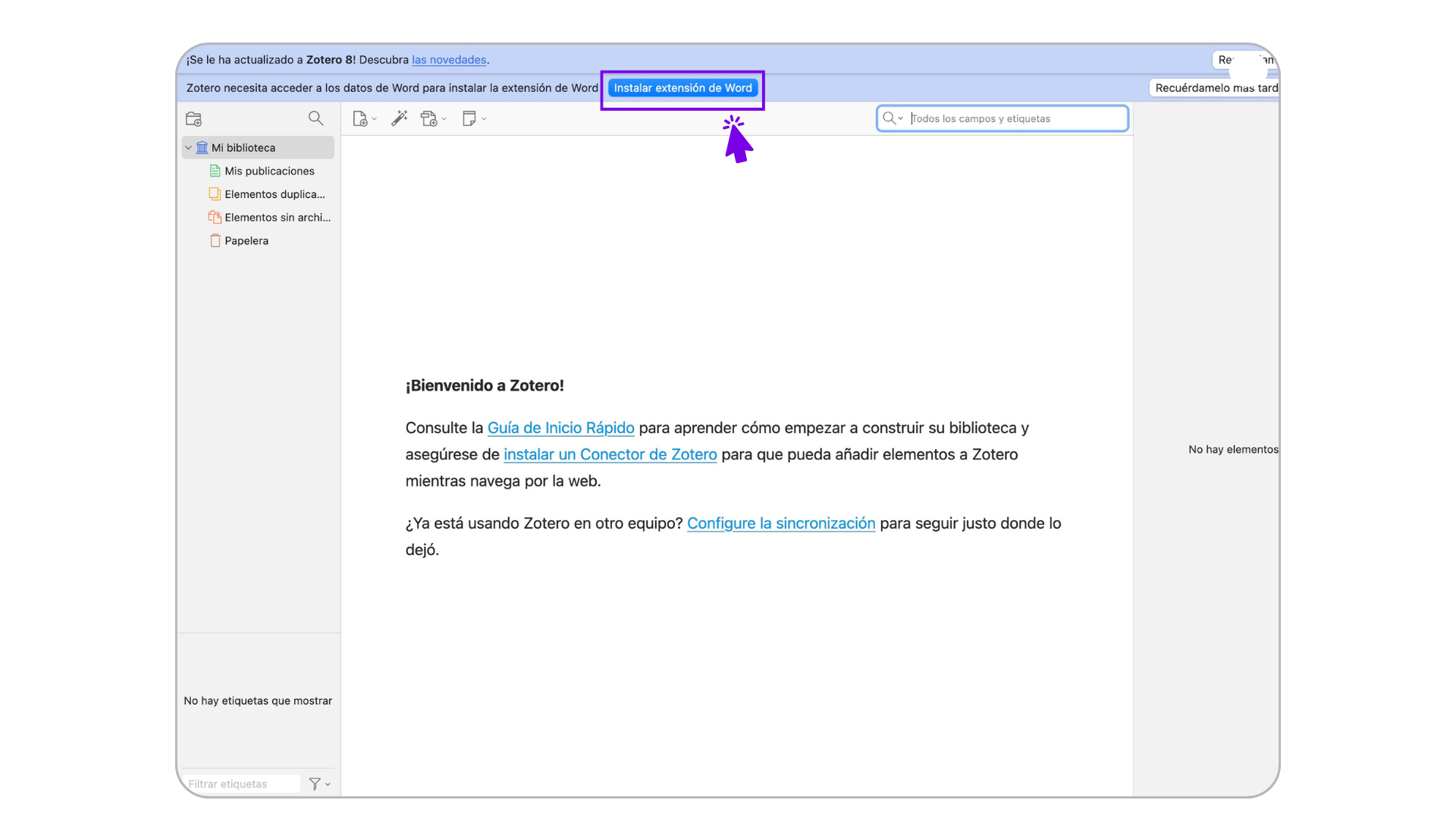Focus the Filtrar etiquetas input field
The height and width of the screenshot is (819, 1456).
(x=239, y=783)
